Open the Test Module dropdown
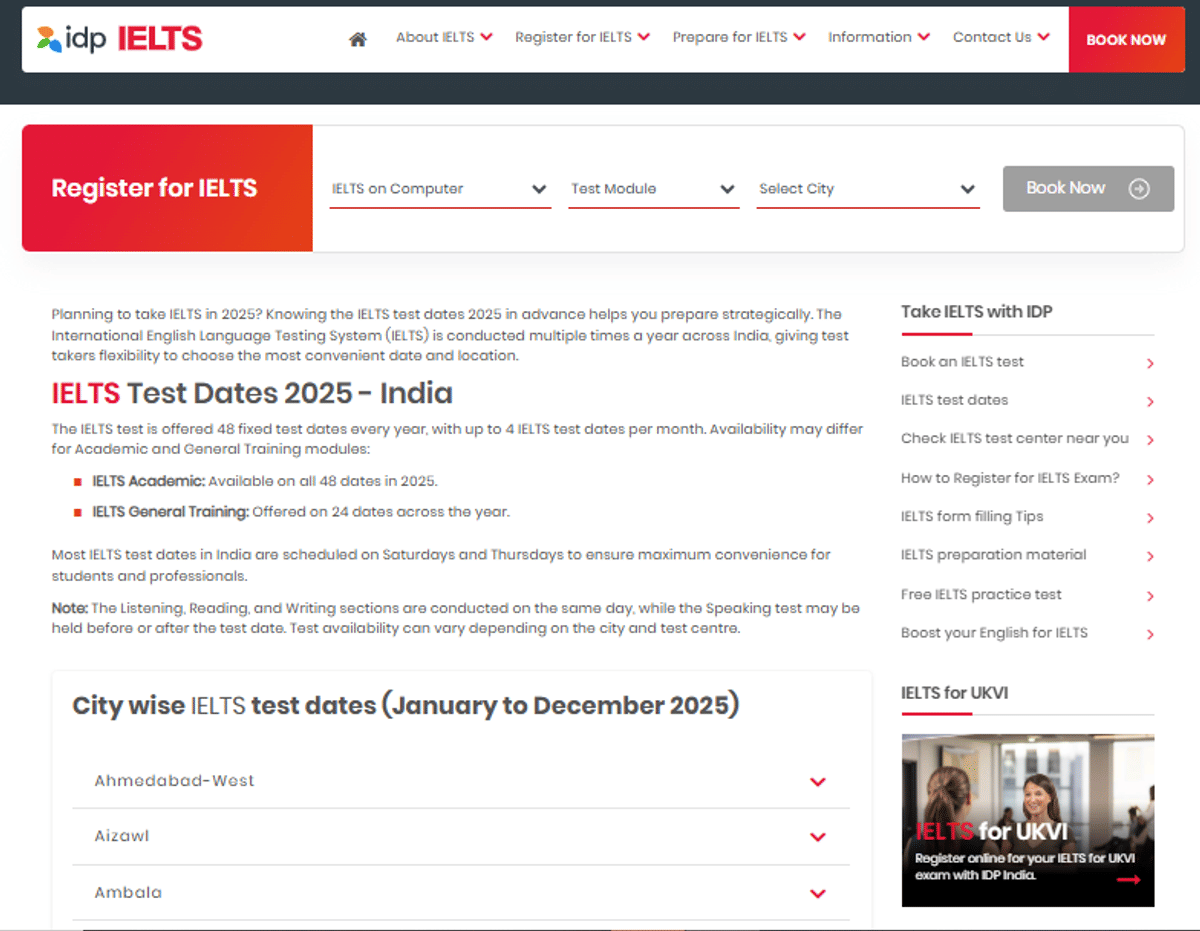 click(x=653, y=189)
